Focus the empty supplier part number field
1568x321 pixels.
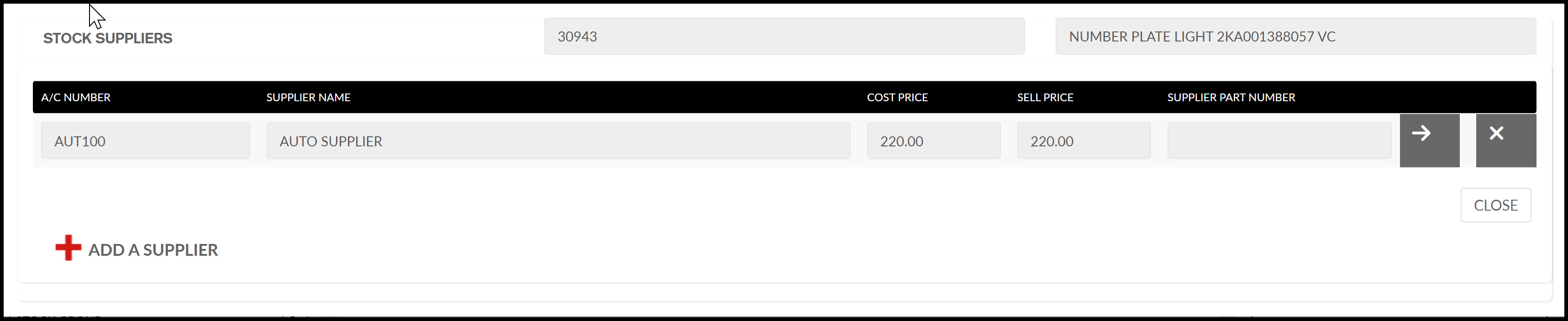(x=1279, y=141)
